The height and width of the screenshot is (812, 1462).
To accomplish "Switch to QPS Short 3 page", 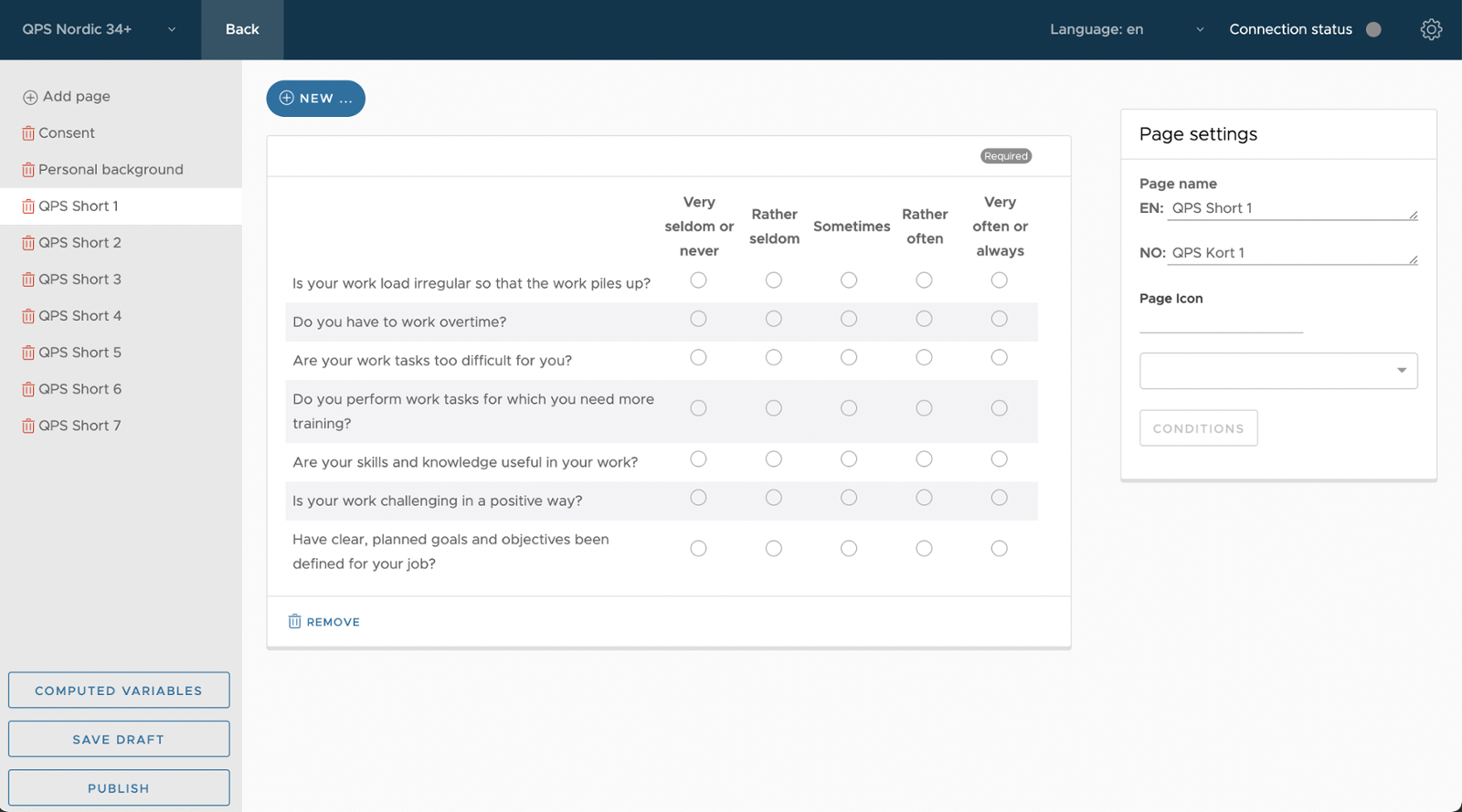I will (x=79, y=279).
